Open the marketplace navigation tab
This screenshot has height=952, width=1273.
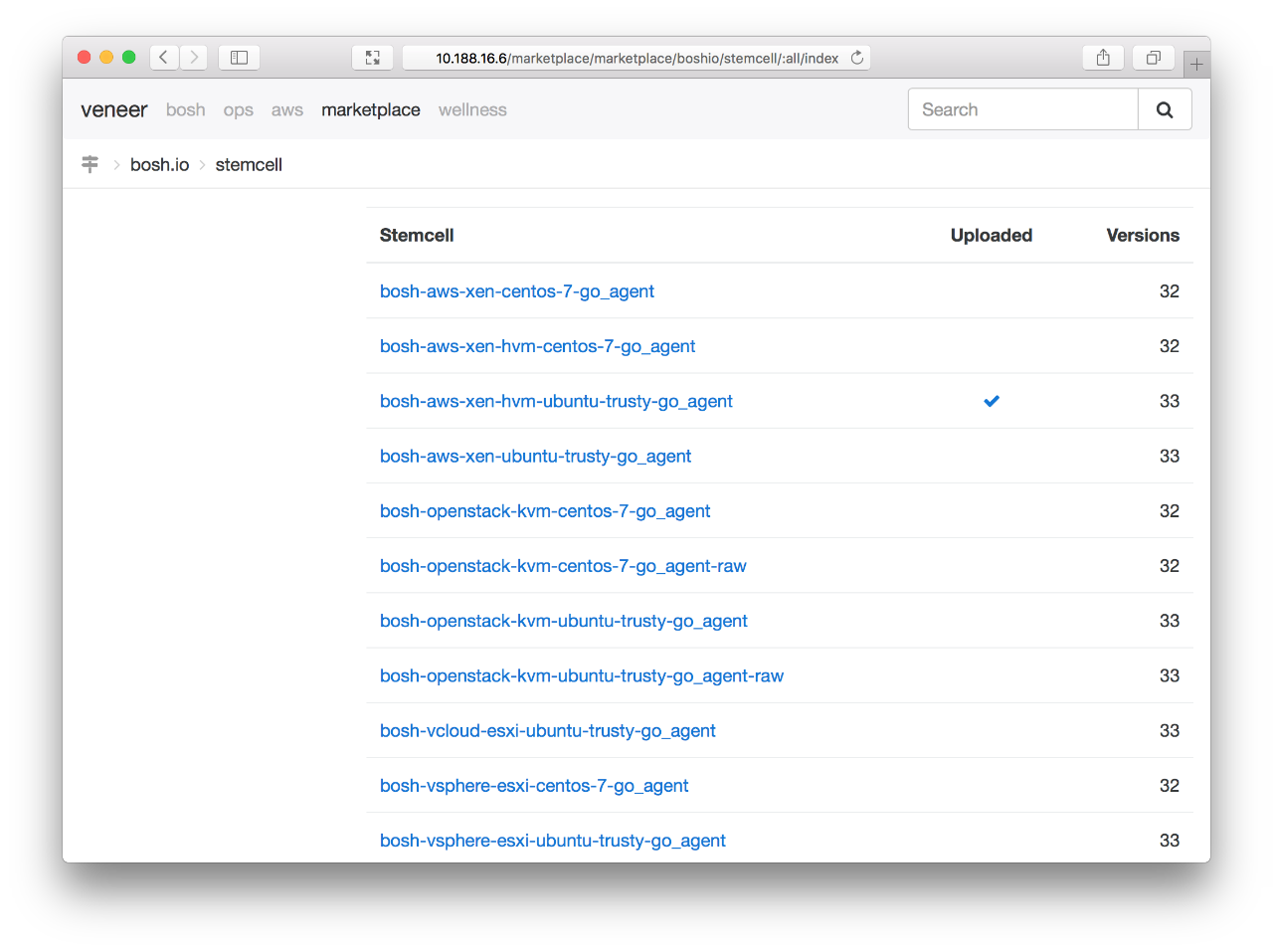(370, 109)
